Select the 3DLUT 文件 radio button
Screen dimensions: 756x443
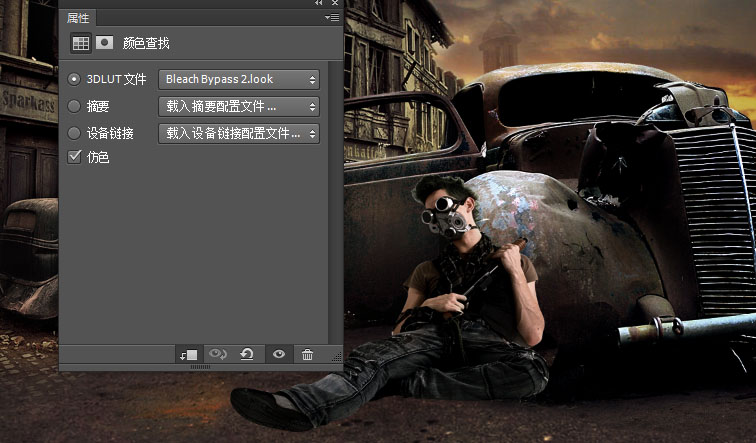tap(74, 79)
